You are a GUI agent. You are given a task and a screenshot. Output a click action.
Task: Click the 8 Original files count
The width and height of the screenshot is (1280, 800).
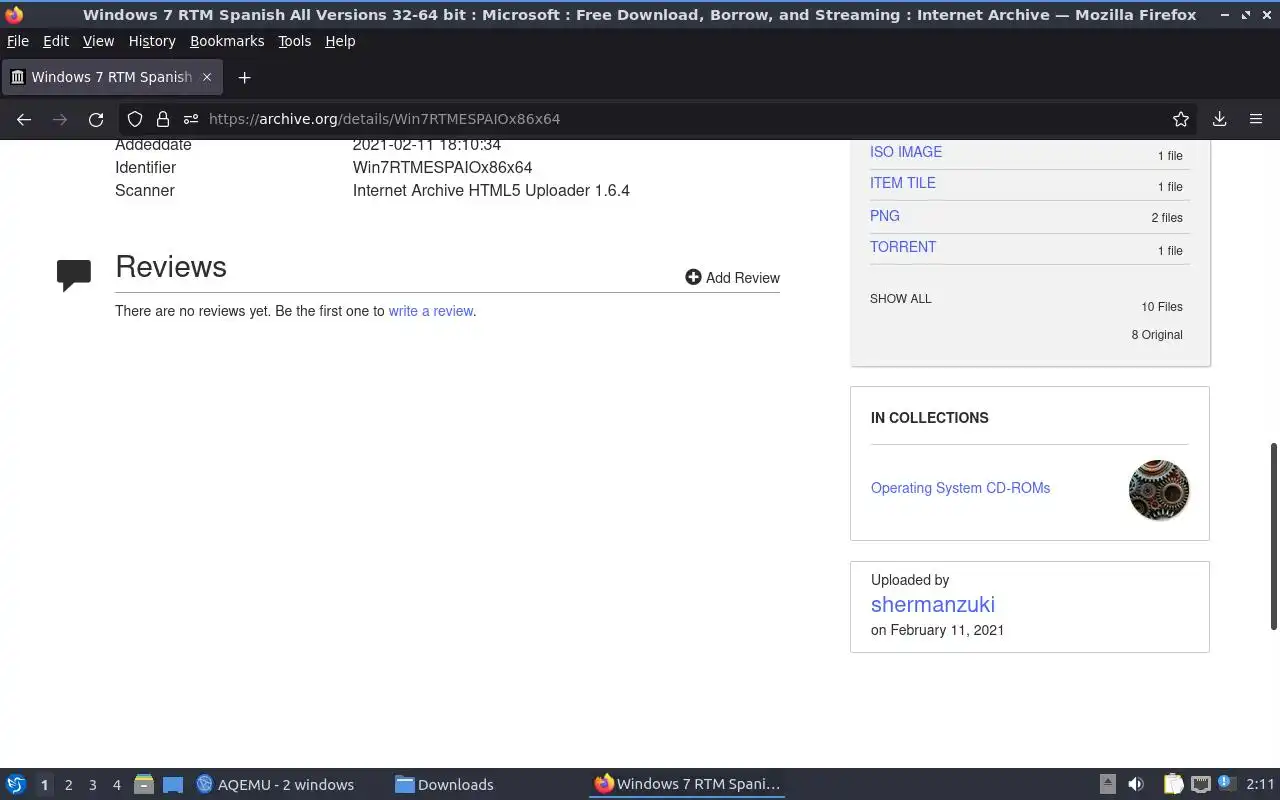tap(1157, 335)
